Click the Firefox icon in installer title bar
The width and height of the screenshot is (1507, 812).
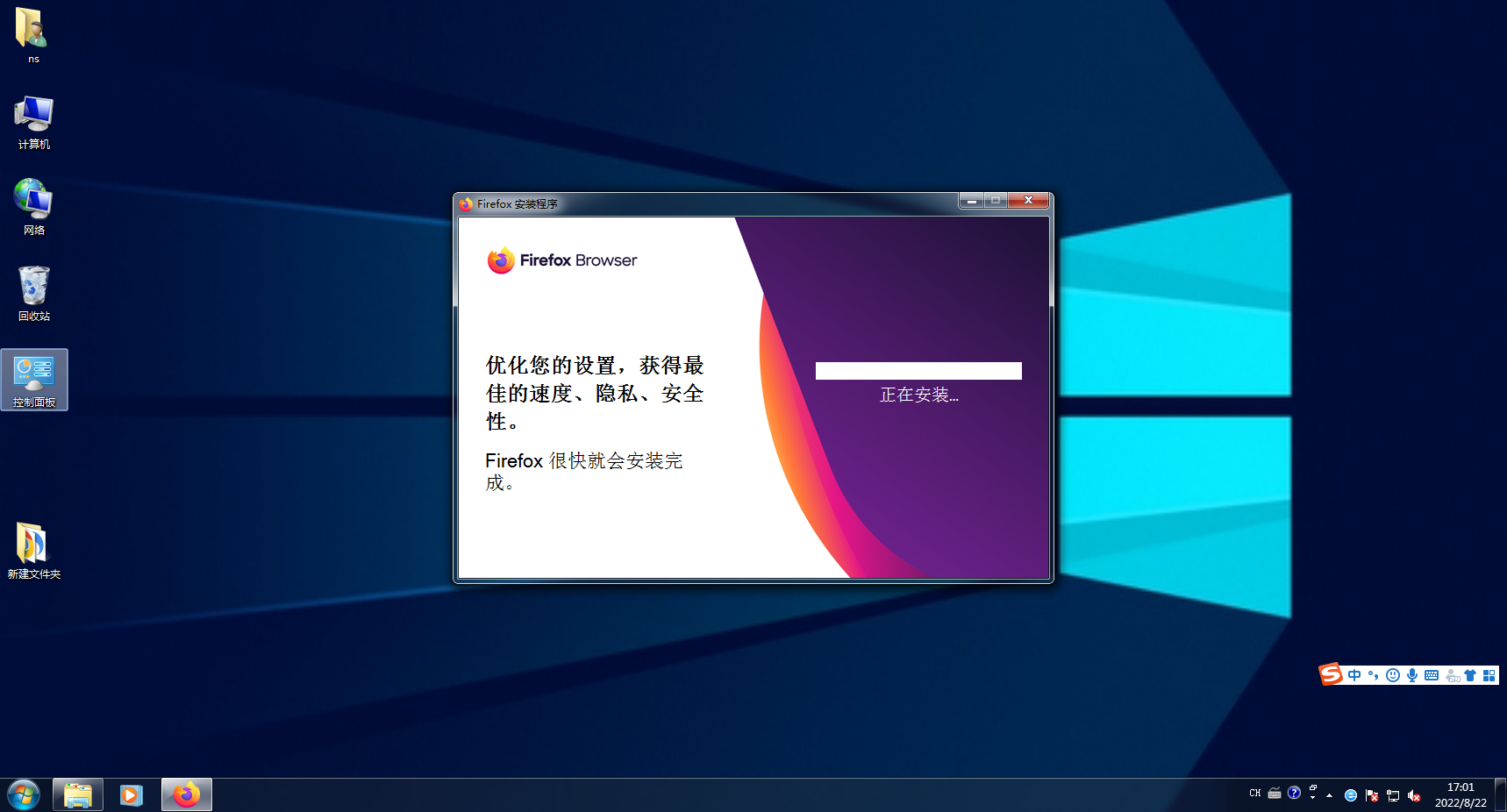pyautogui.click(x=466, y=203)
